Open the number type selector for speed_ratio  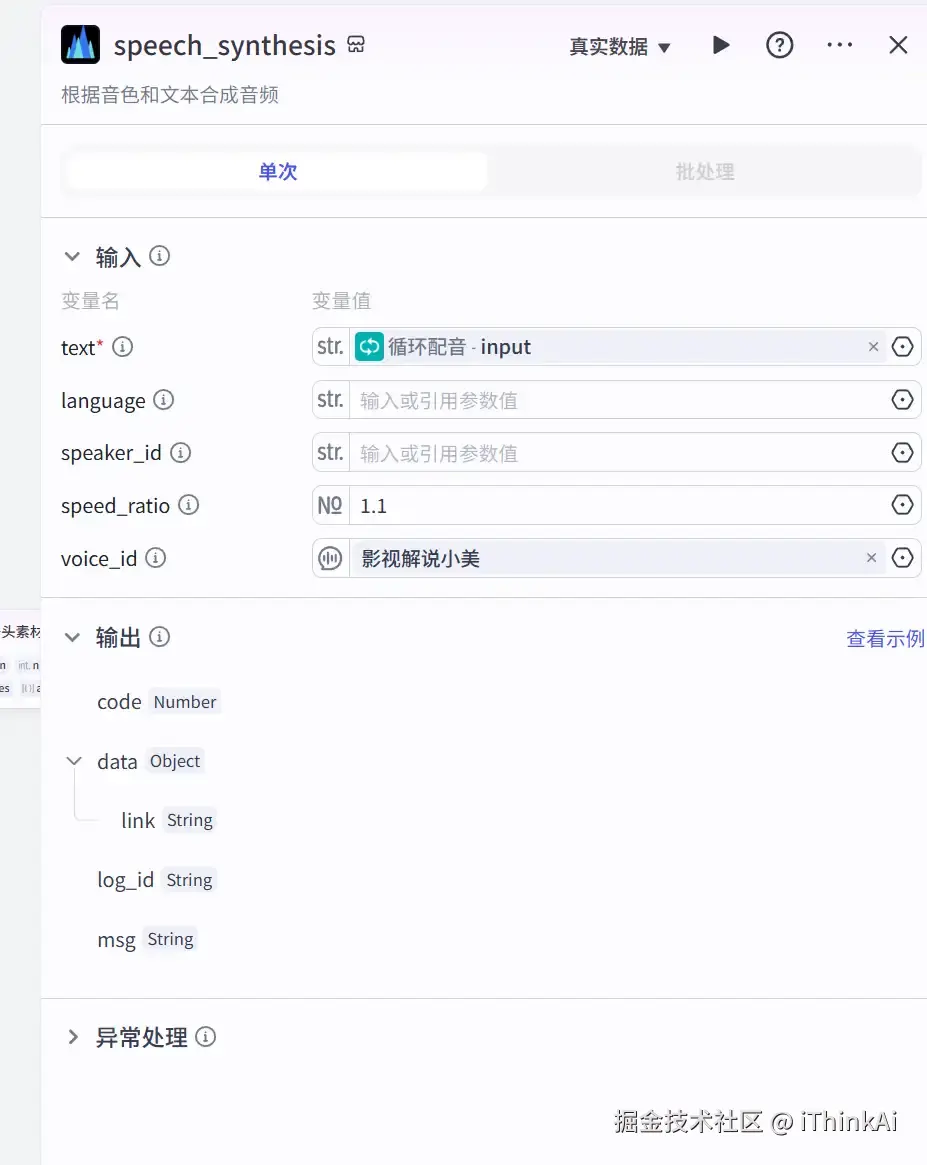(x=331, y=505)
